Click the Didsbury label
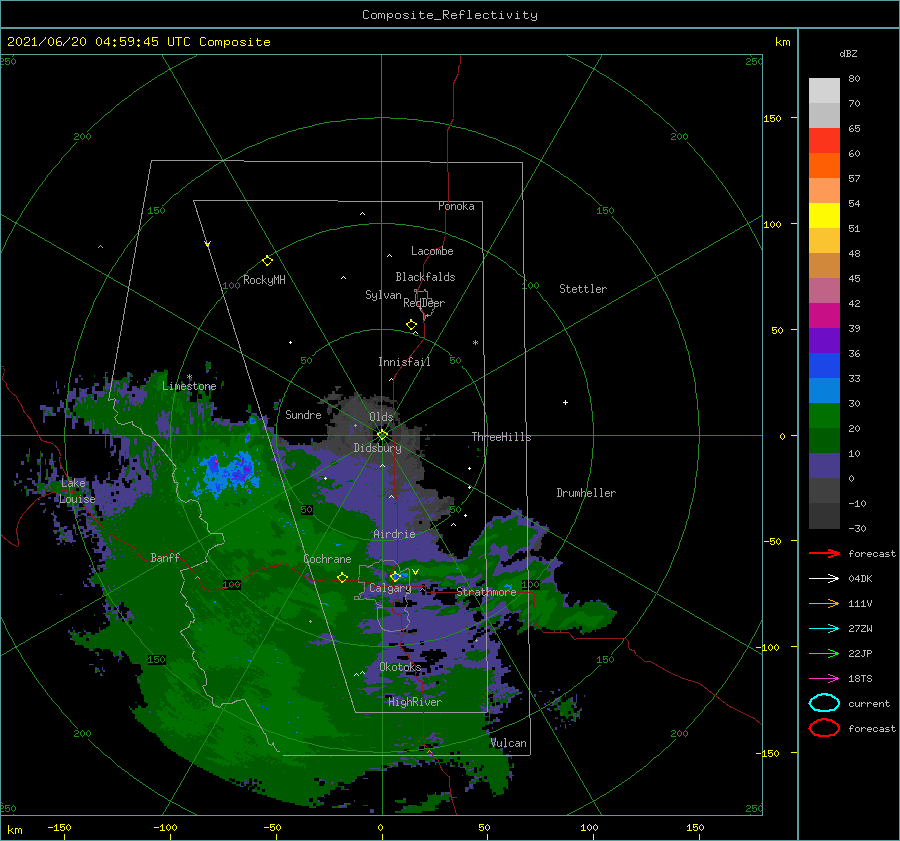 tap(377, 448)
